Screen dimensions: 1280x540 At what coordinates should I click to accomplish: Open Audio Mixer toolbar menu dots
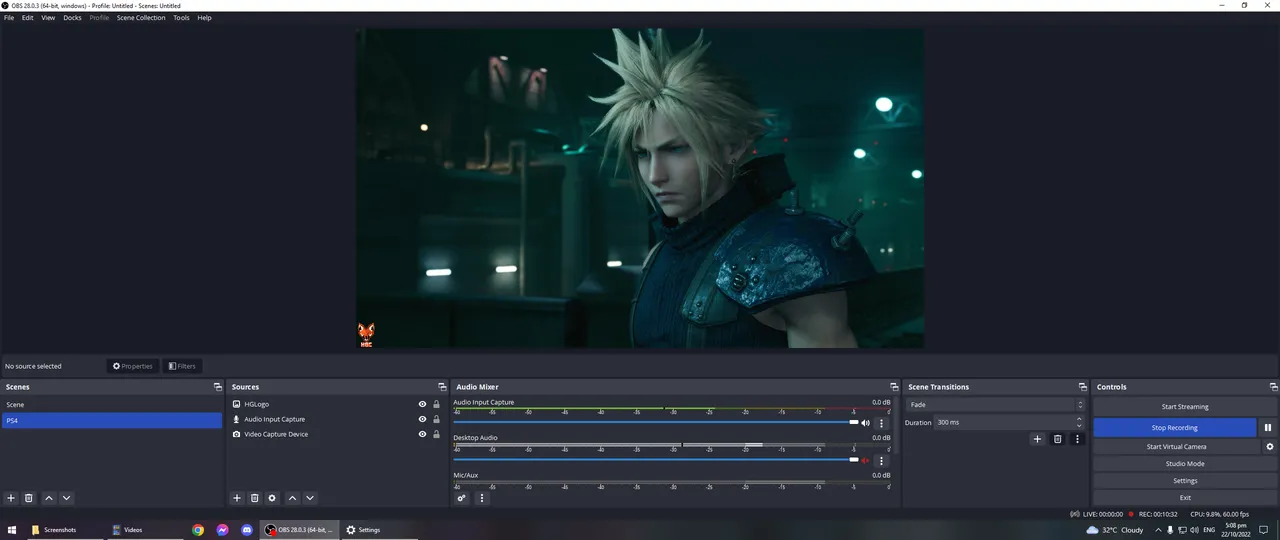click(x=481, y=498)
